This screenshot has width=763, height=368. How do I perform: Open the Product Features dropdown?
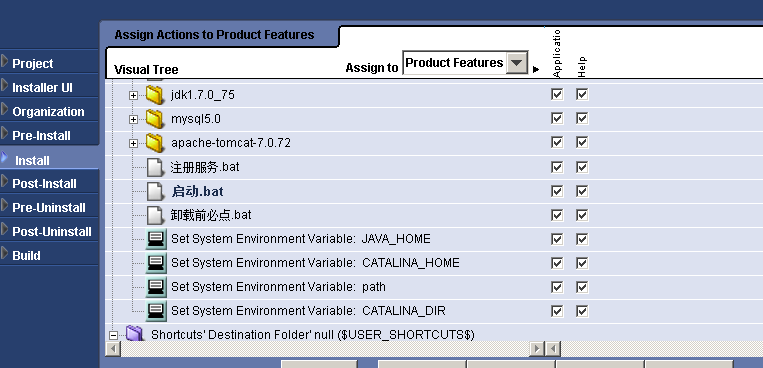(517, 63)
